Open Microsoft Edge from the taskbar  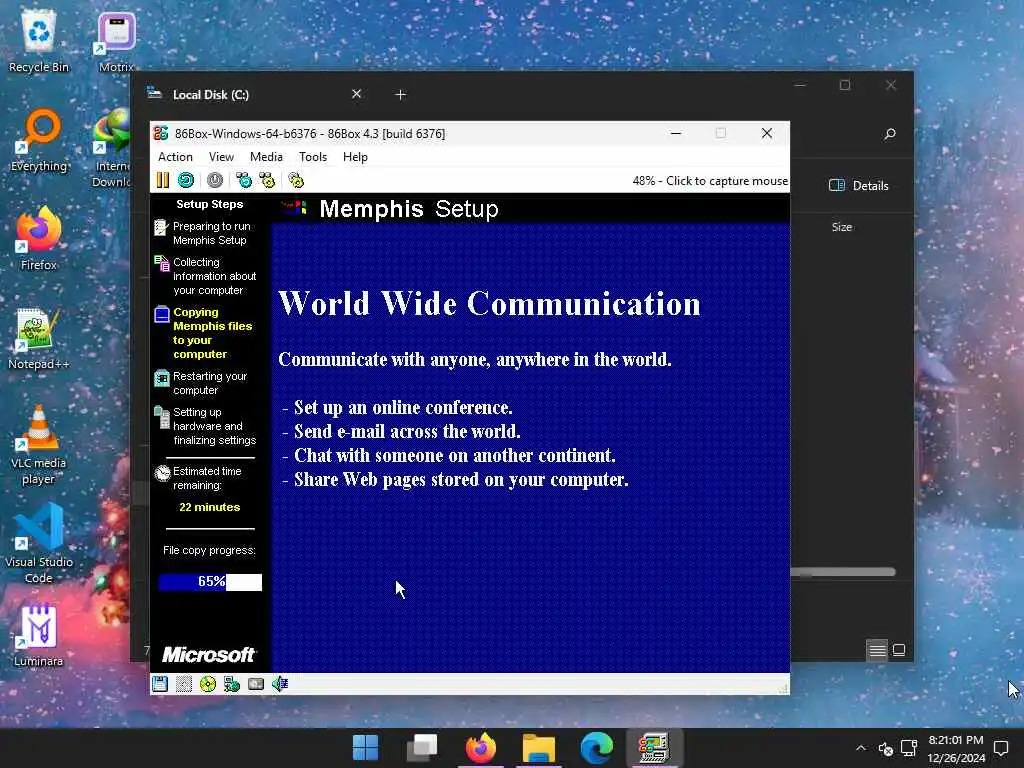click(596, 748)
